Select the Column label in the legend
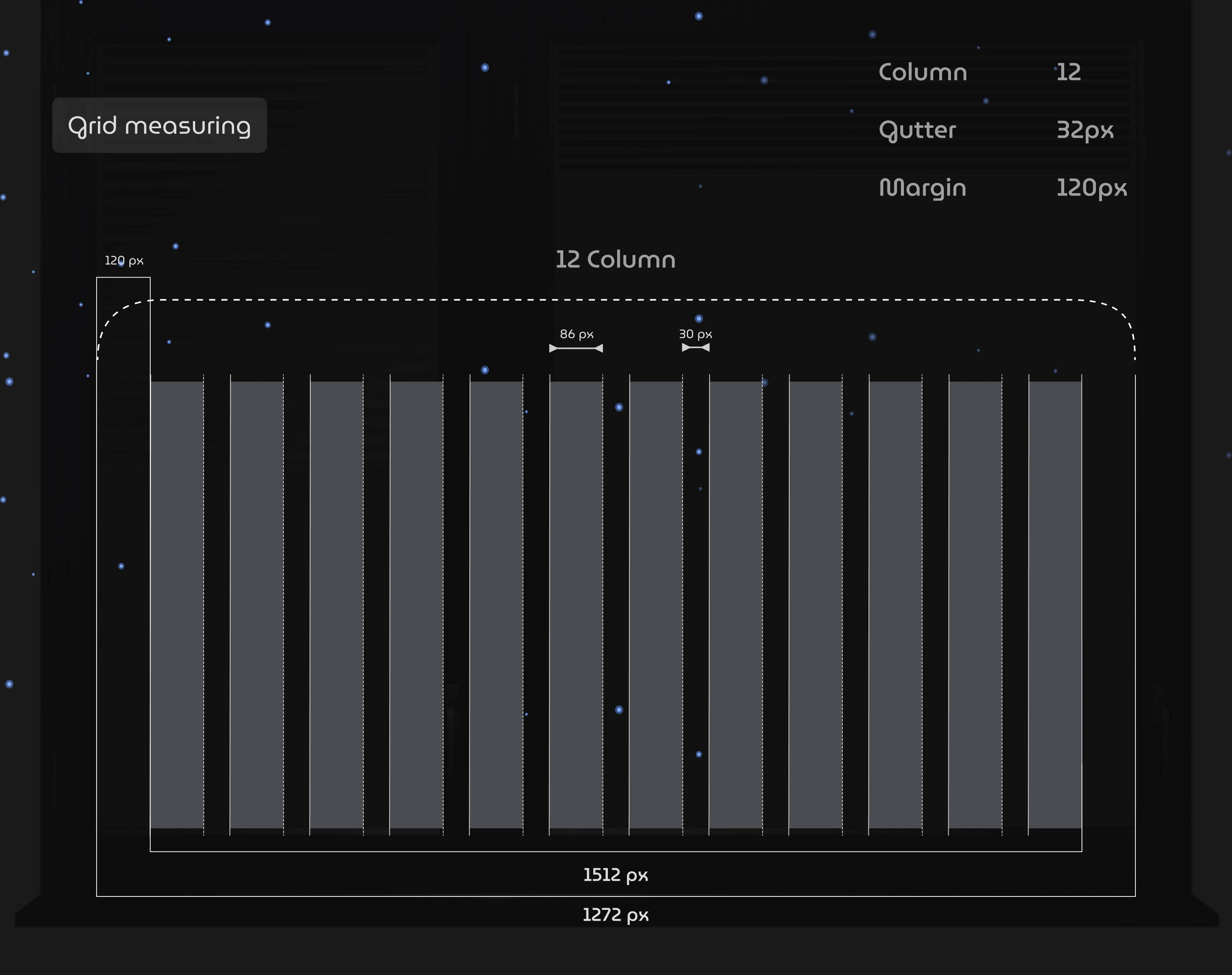The height and width of the screenshot is (975, 1232). (923, 72)
